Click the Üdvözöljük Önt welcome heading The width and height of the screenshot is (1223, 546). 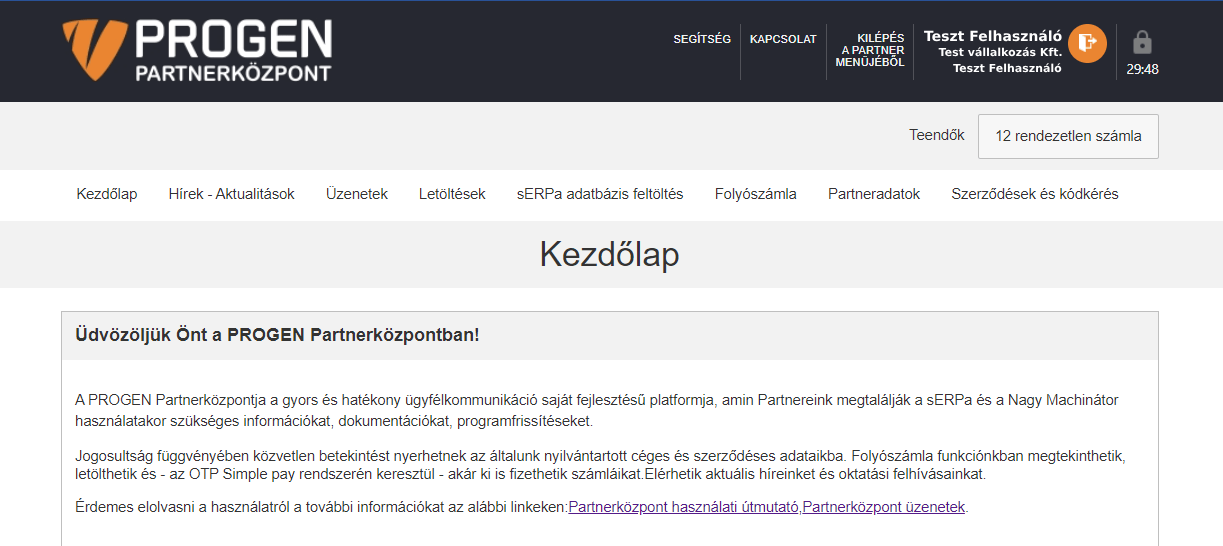277,334
